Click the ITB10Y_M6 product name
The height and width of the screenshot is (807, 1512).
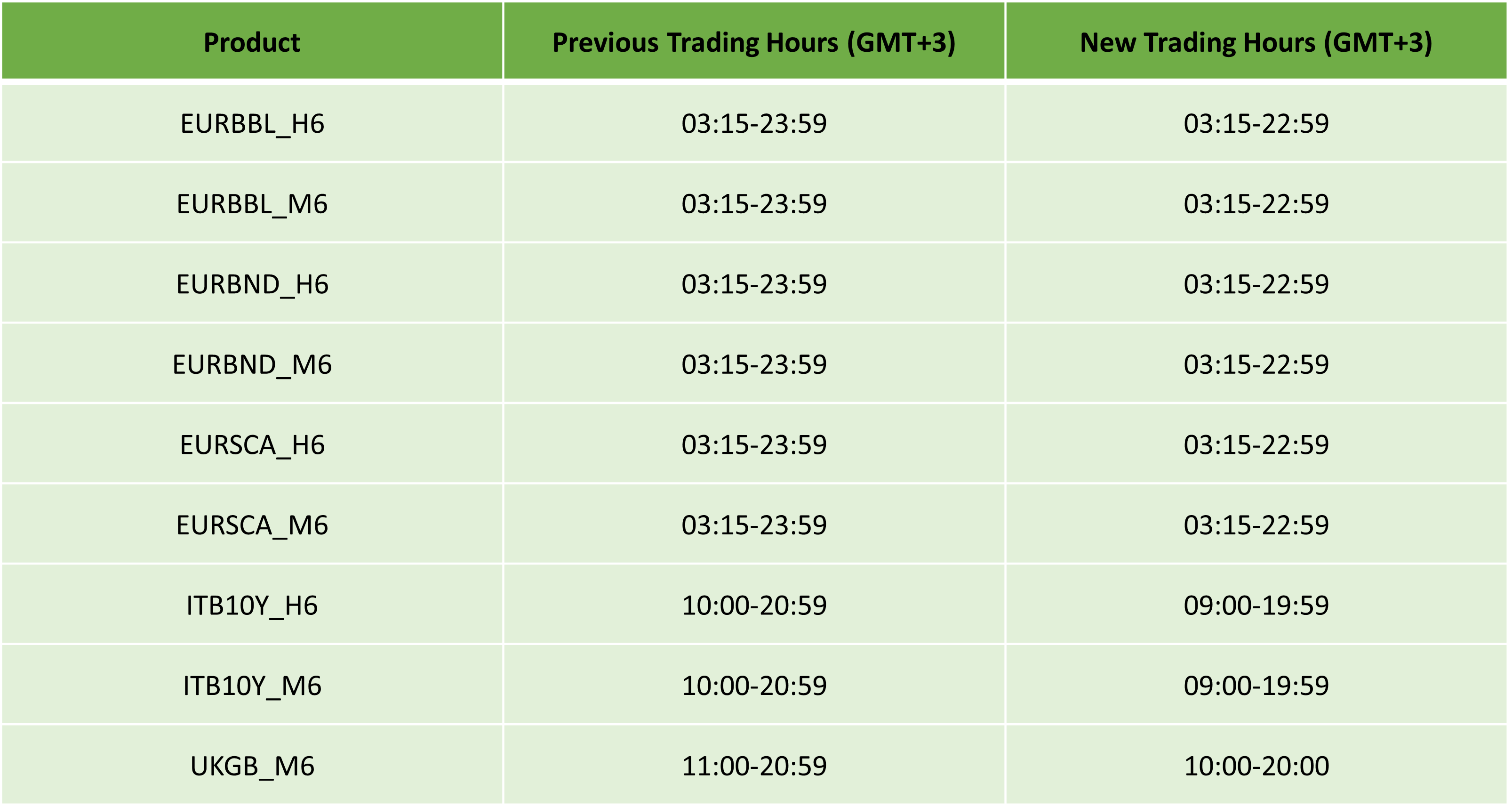pos(252,686)
